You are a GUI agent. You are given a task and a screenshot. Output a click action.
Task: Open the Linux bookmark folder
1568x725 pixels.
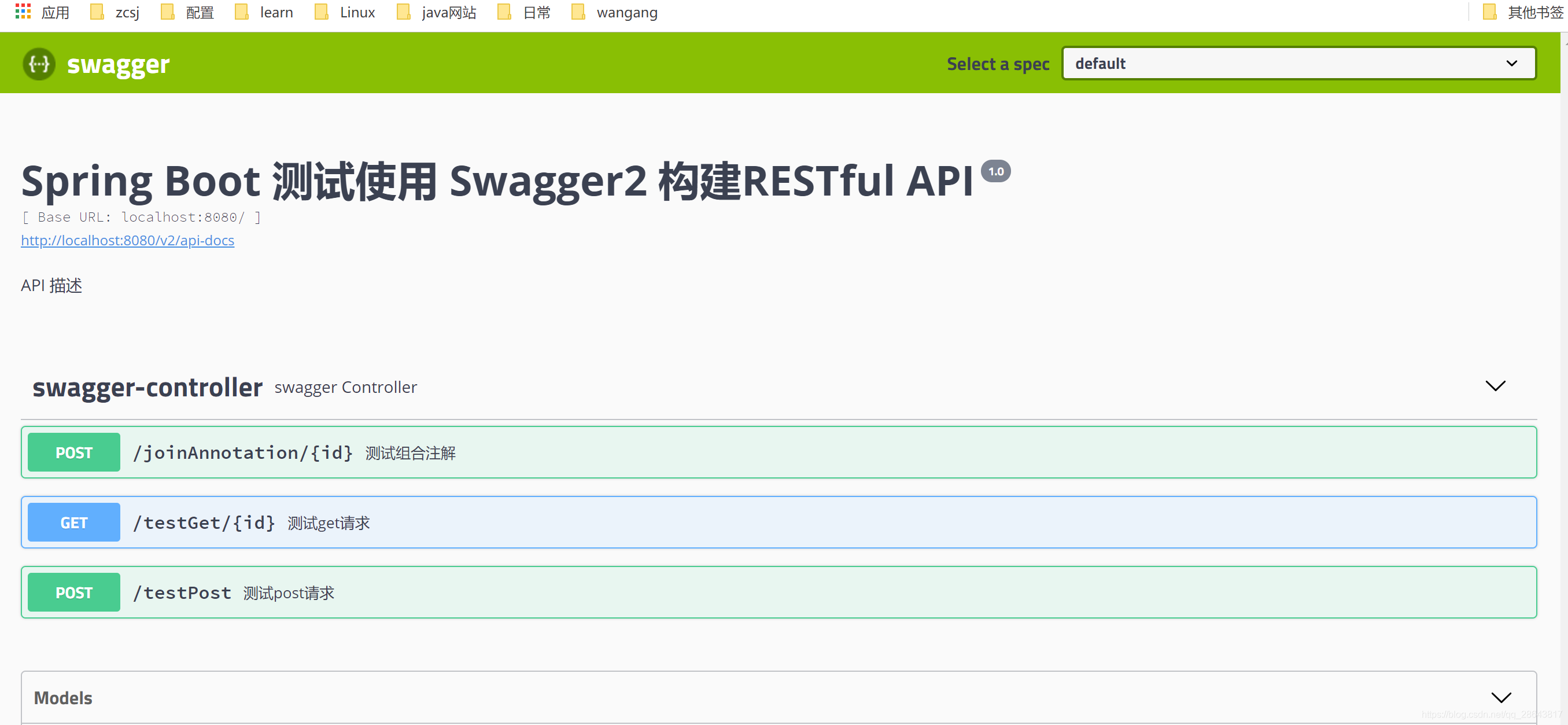point(345,12)
